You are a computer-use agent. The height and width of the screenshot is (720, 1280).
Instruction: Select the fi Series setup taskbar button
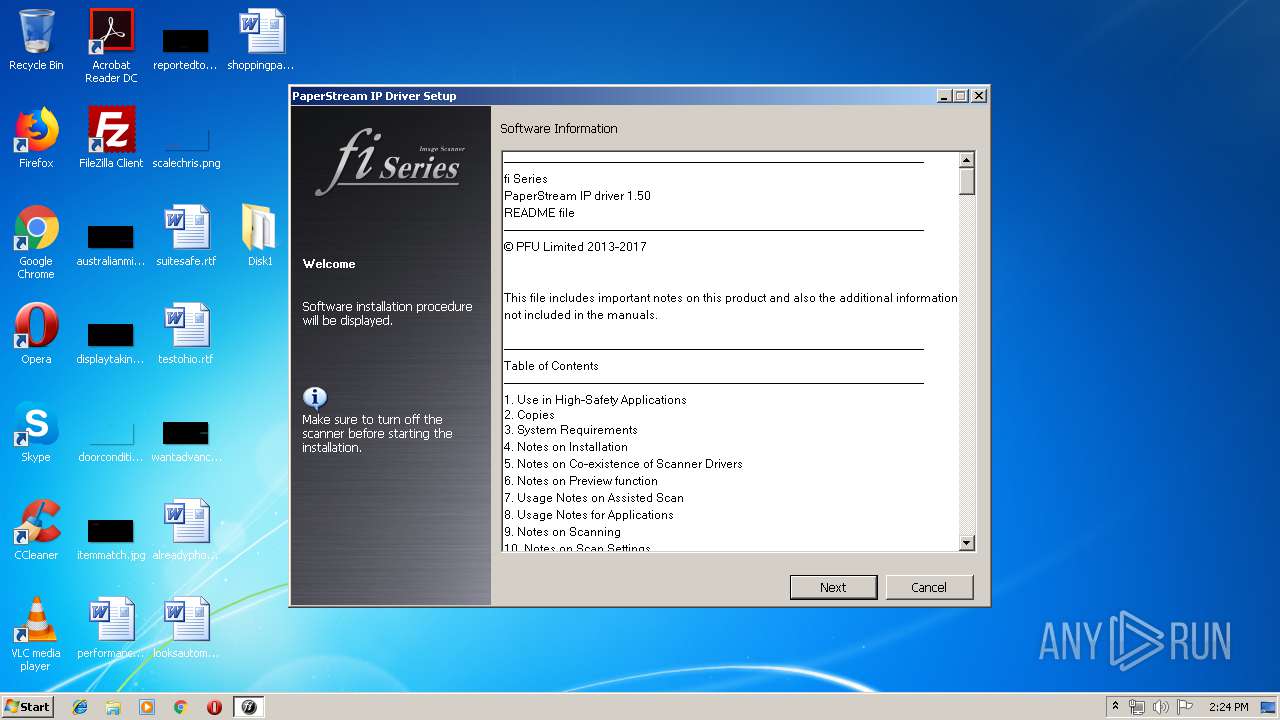tap(249, 707)
